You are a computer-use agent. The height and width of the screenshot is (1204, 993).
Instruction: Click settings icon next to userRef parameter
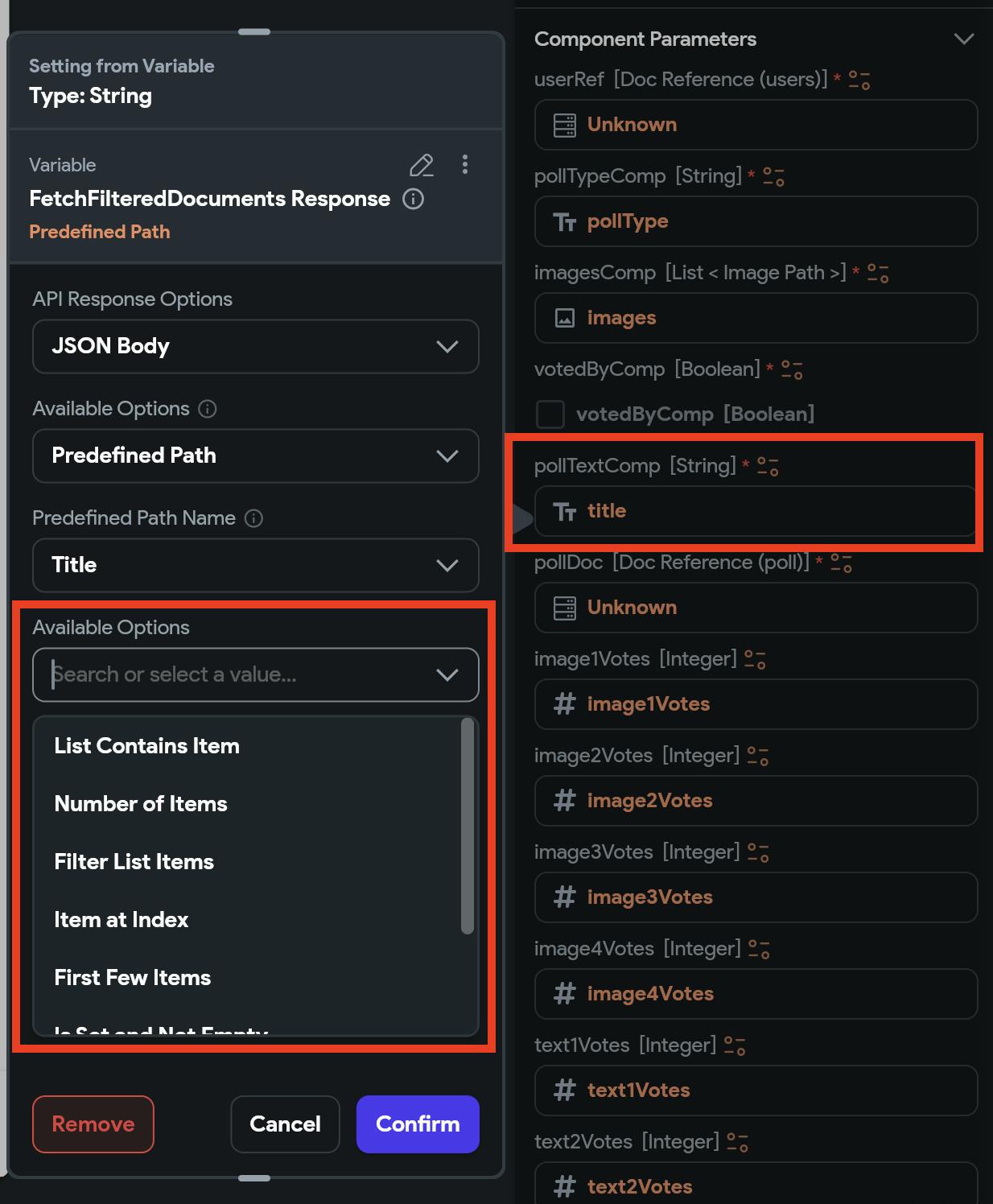pyautogui.click(x=859, y=80)
